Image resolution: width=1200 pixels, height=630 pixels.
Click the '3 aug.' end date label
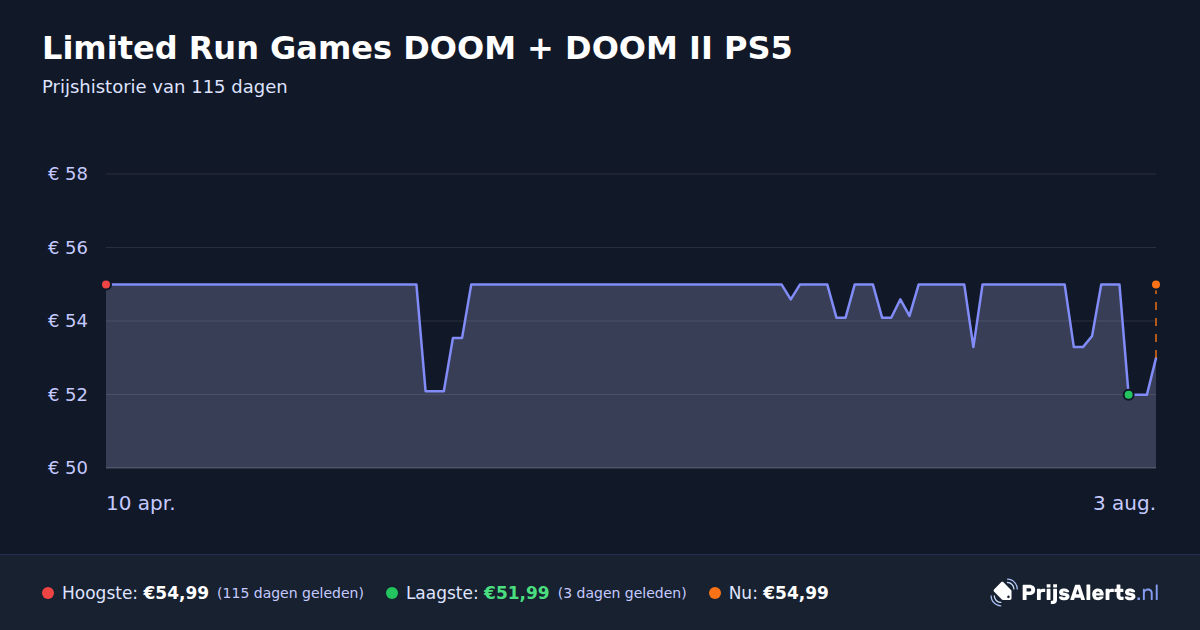[x=1124, y=504]
